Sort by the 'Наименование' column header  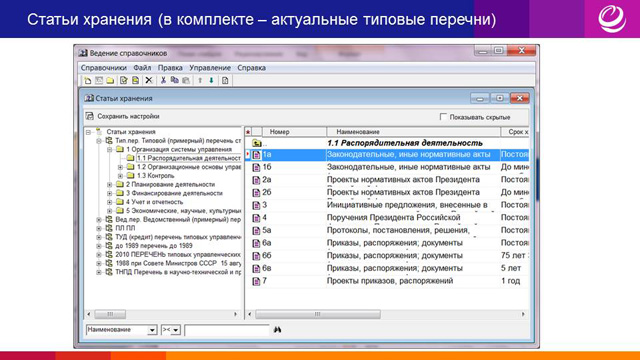click(x=413, y=132)
